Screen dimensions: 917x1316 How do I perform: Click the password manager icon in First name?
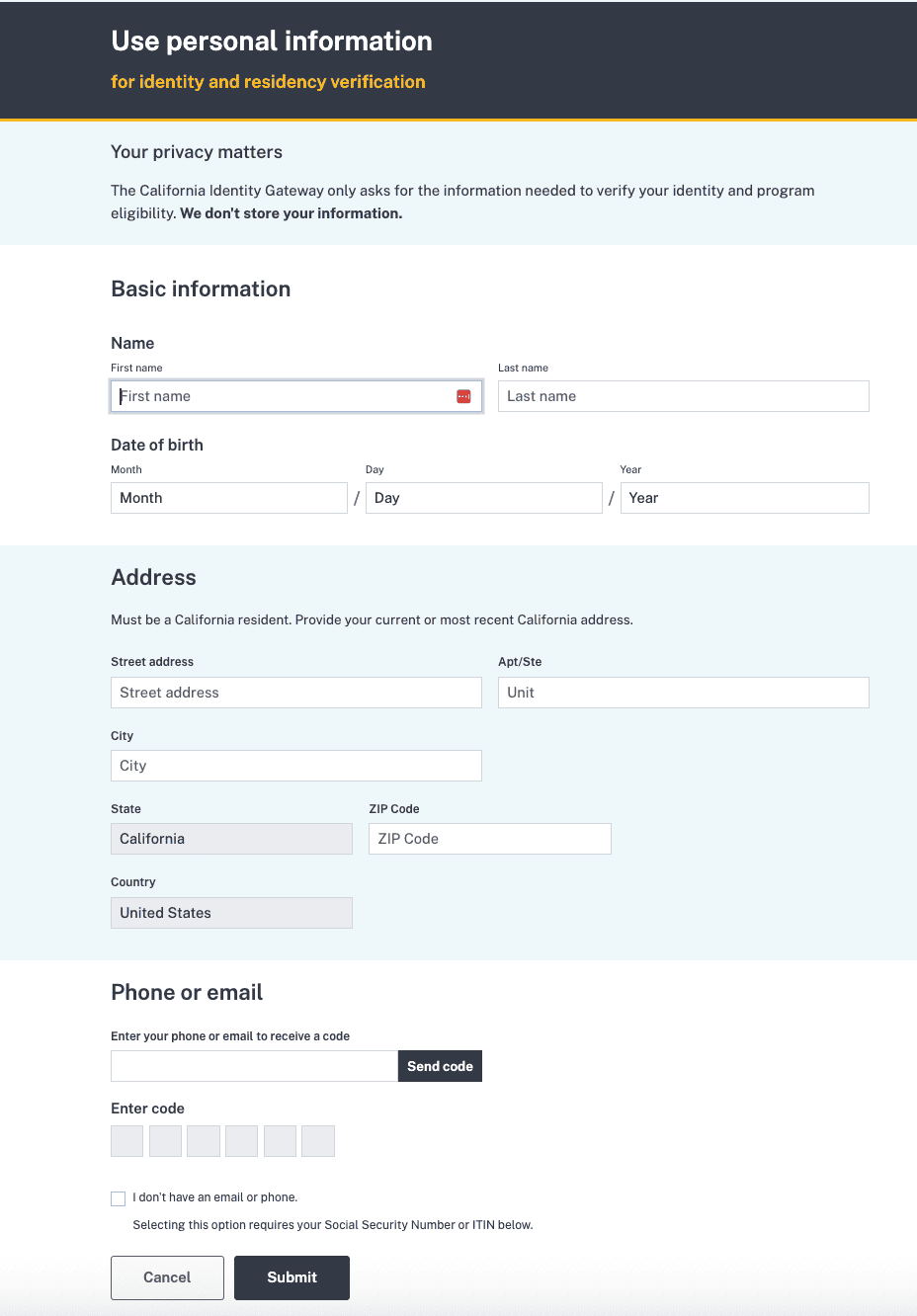[463, 396]
